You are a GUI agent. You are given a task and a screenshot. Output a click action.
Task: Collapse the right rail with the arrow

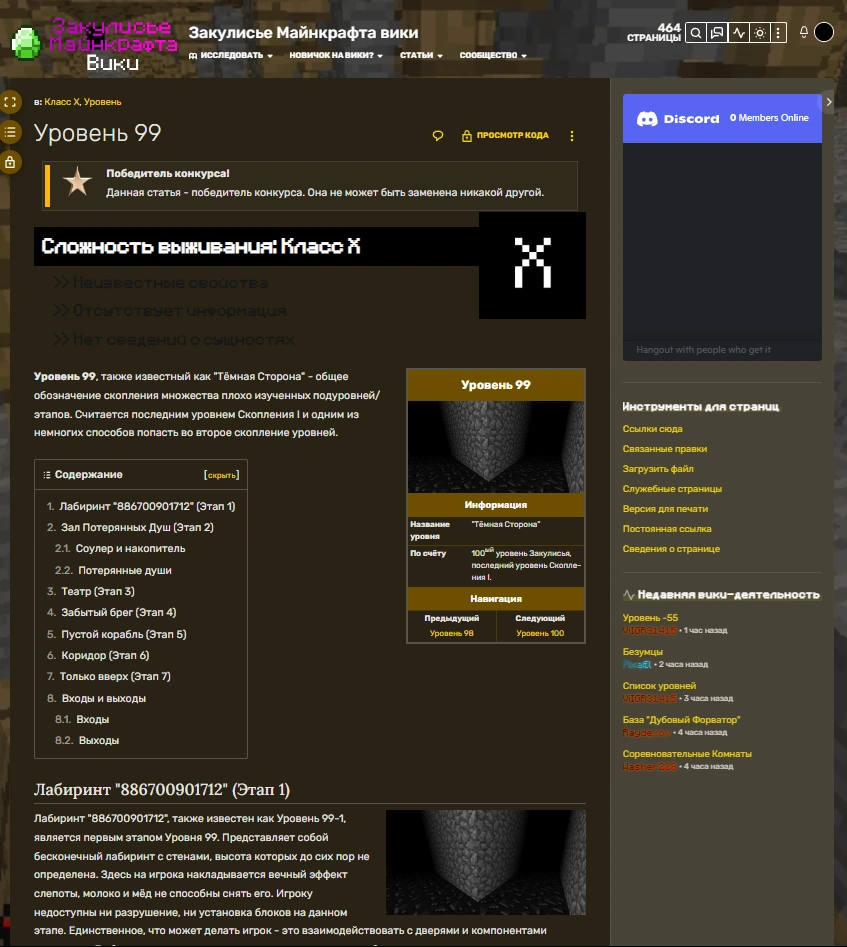[x=829, y=102]
